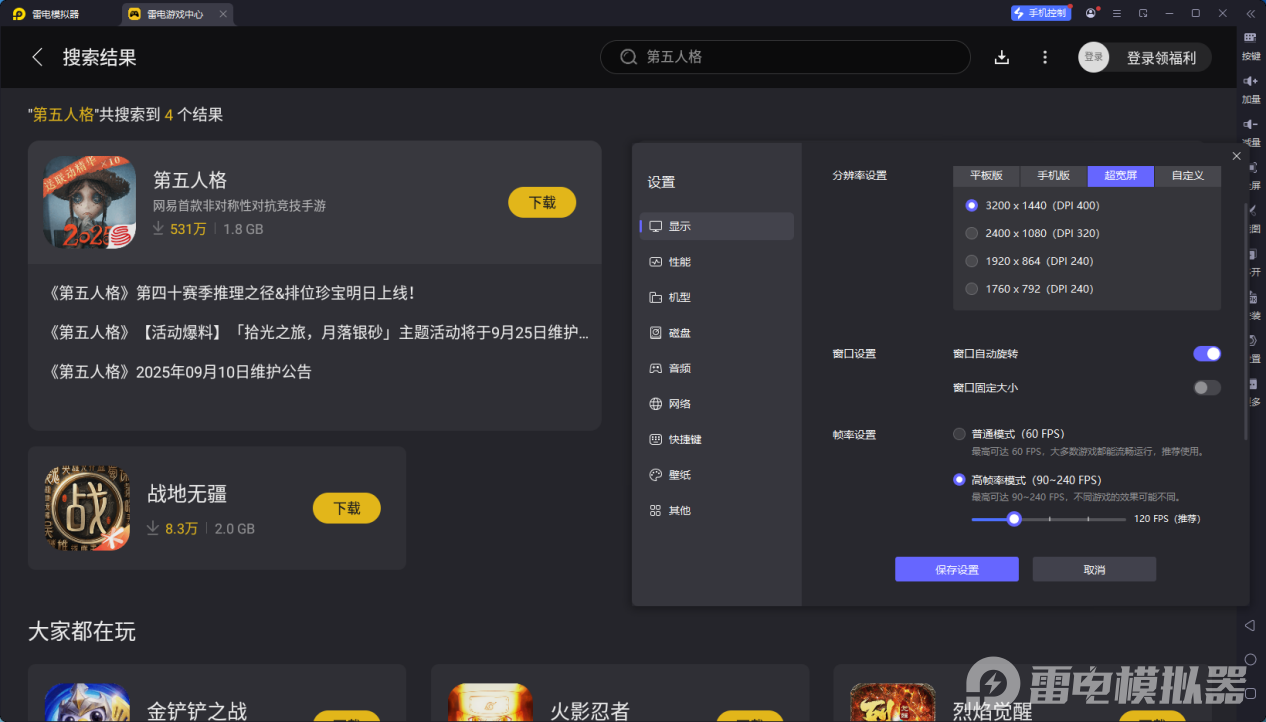Select the 自定义 resolution tab
The image size is (1266, 722).
tap(1187, 175)
